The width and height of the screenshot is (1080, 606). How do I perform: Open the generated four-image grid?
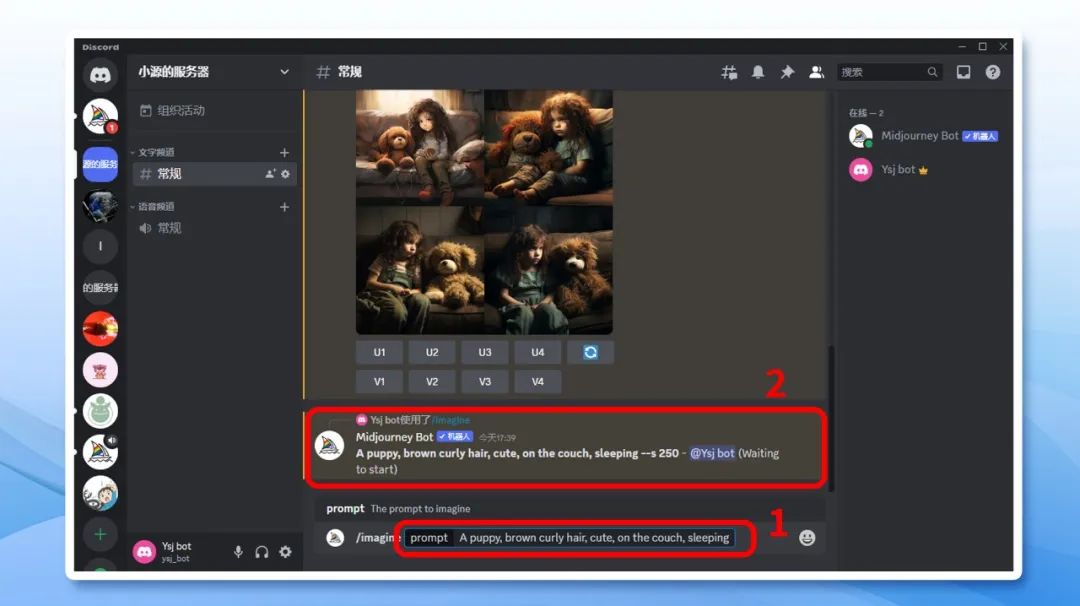point(484,212)
